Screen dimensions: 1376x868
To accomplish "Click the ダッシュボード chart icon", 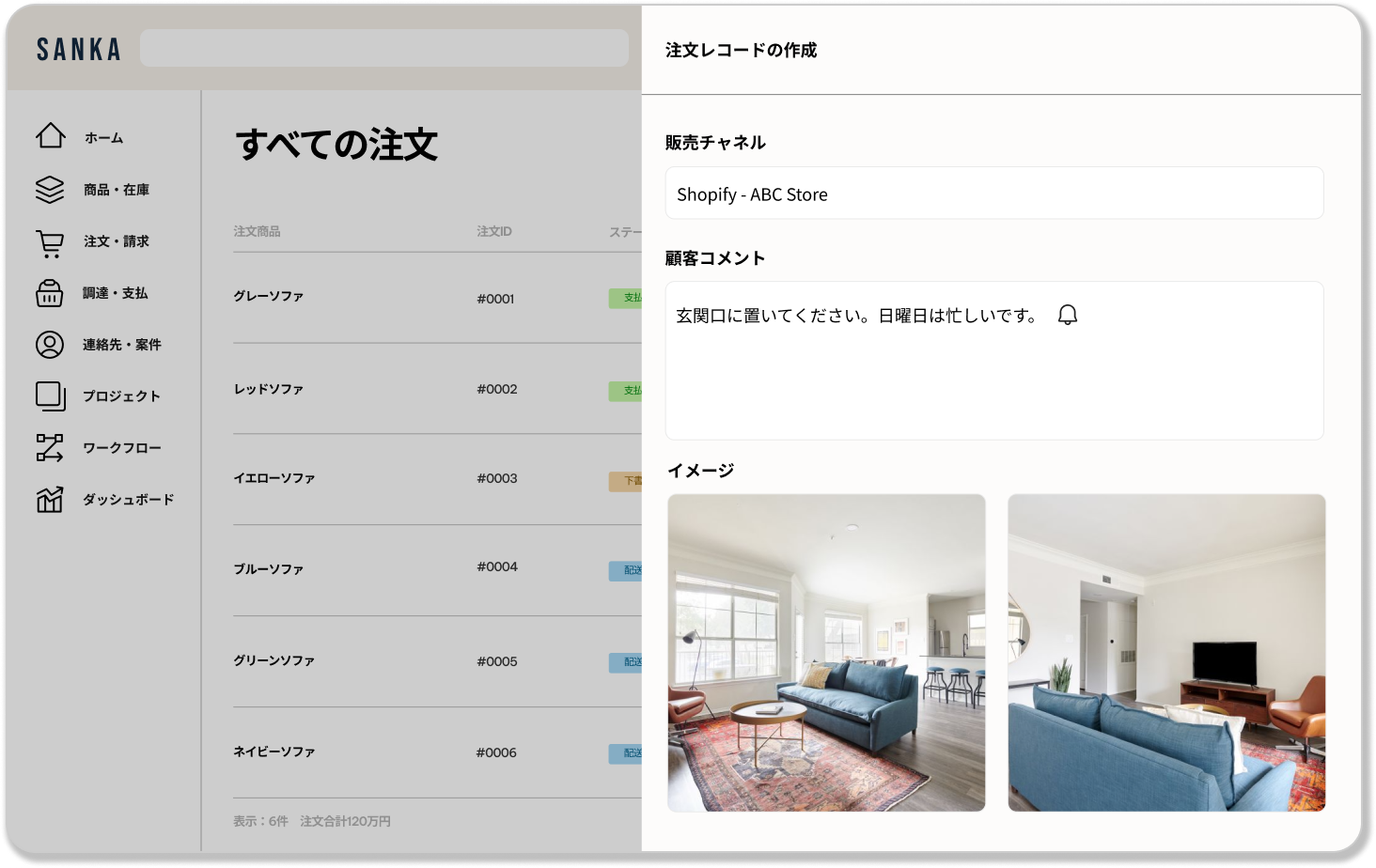I will [50, 500].
